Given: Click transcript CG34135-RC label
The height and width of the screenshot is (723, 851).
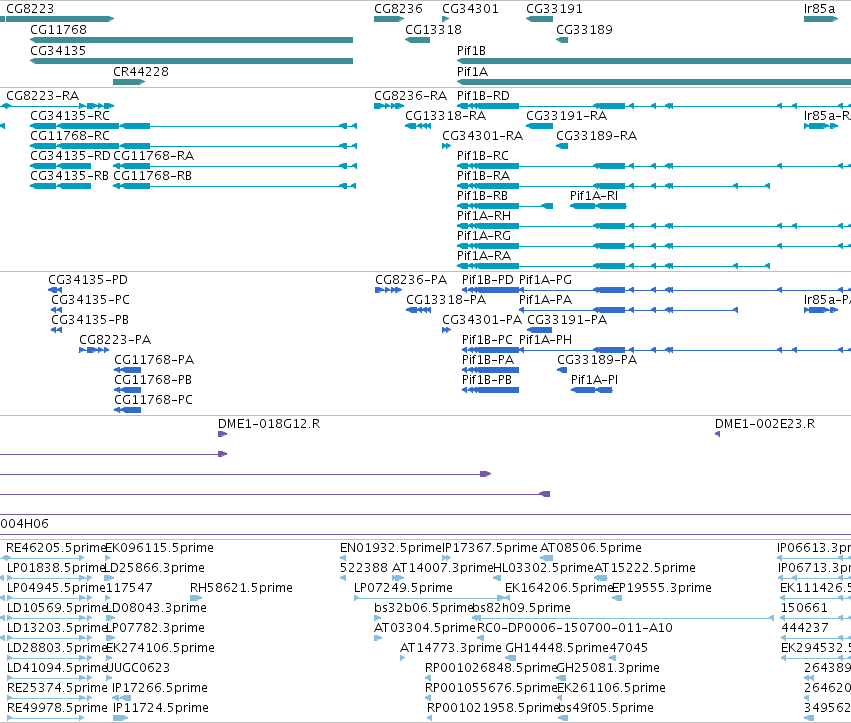Looking at the screenshot, I should 70,116.
